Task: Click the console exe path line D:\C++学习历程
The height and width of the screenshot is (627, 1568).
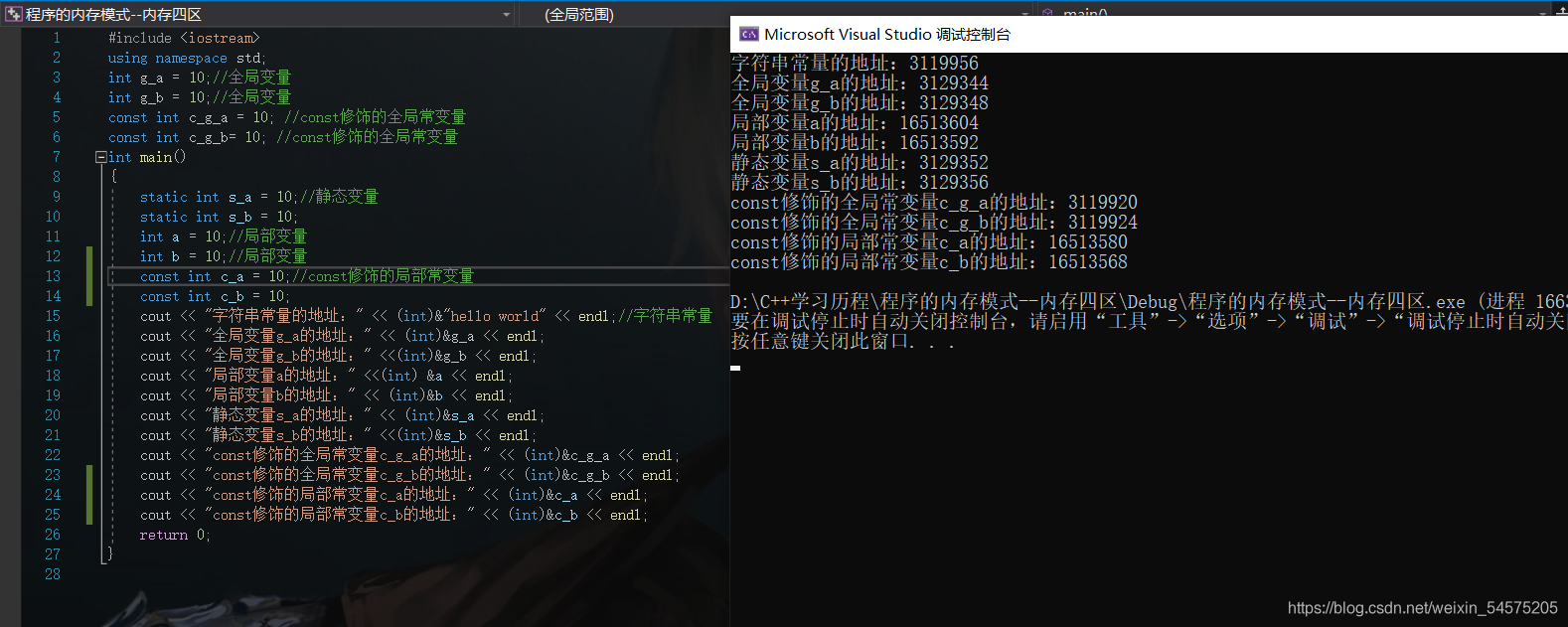Action: pyautogui.click(x=1149, y=301)
